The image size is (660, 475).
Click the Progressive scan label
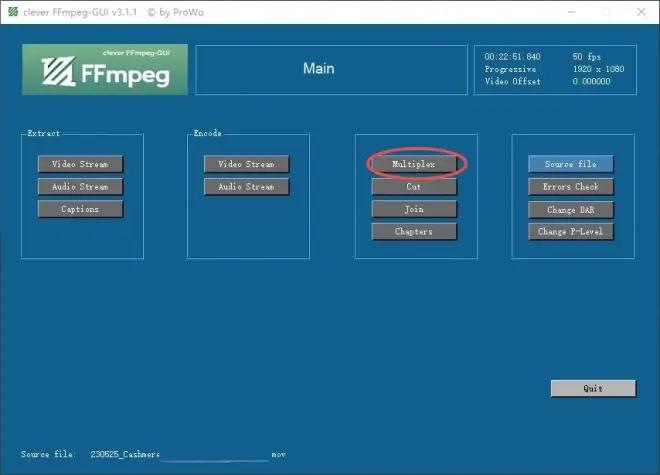(x=510, y=69)
